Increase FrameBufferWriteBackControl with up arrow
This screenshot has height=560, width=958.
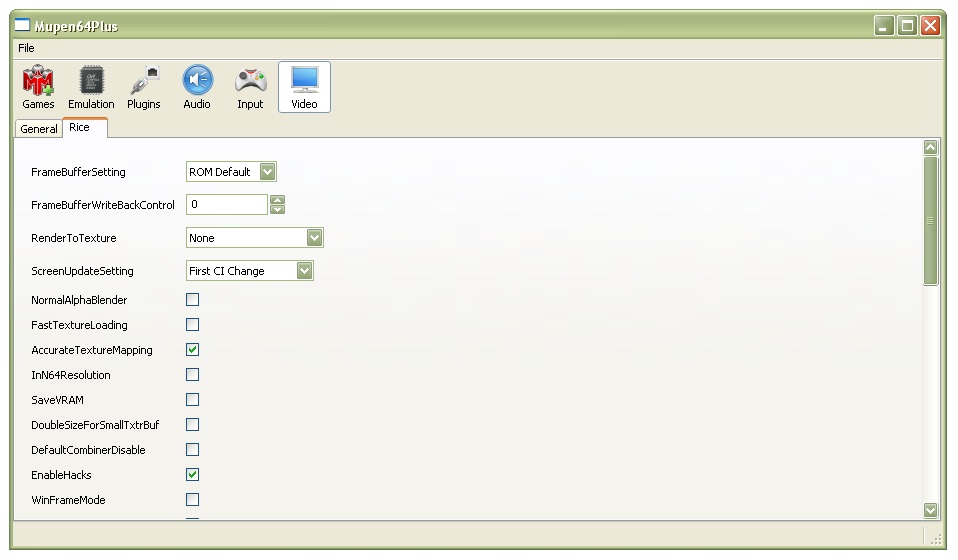point(277,200)
